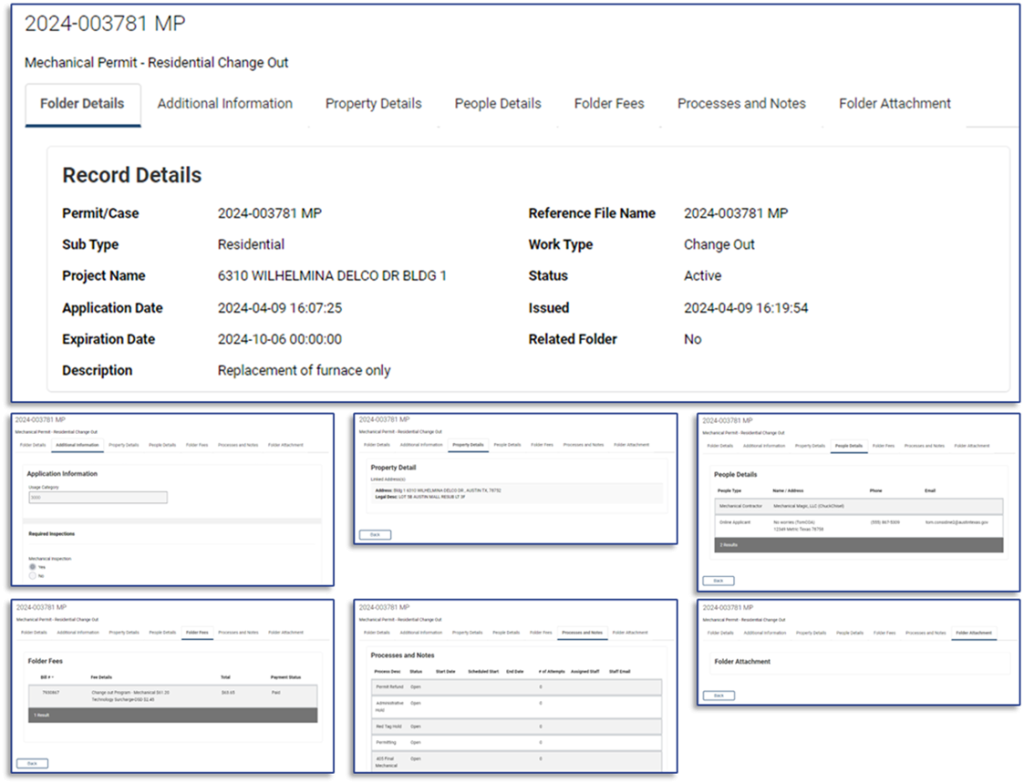This screenshot has width=1024, height=784.
Task: View the Processes and Notes tab
Action: click(x=741, y=103)
